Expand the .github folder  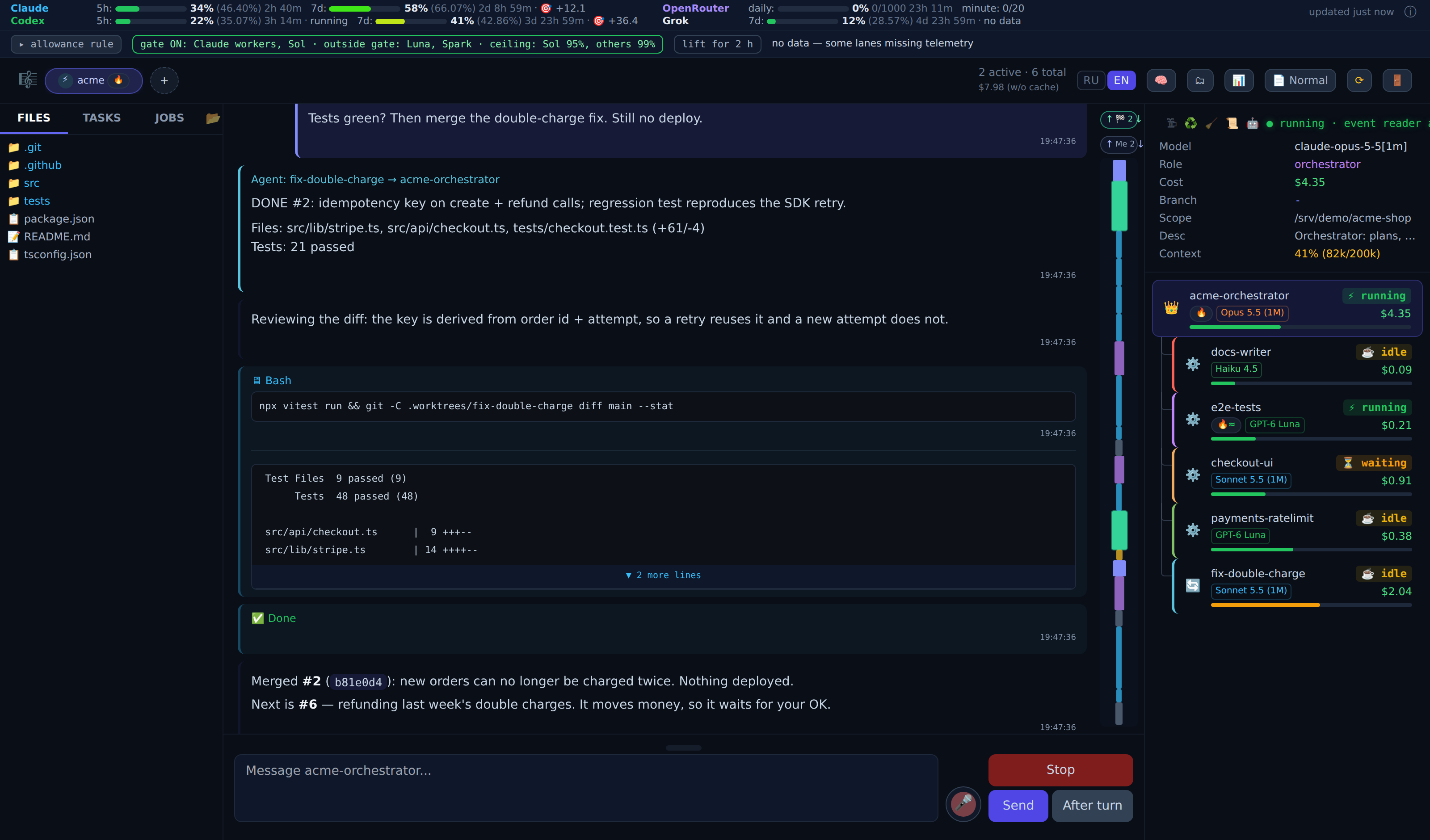(42, 165)
